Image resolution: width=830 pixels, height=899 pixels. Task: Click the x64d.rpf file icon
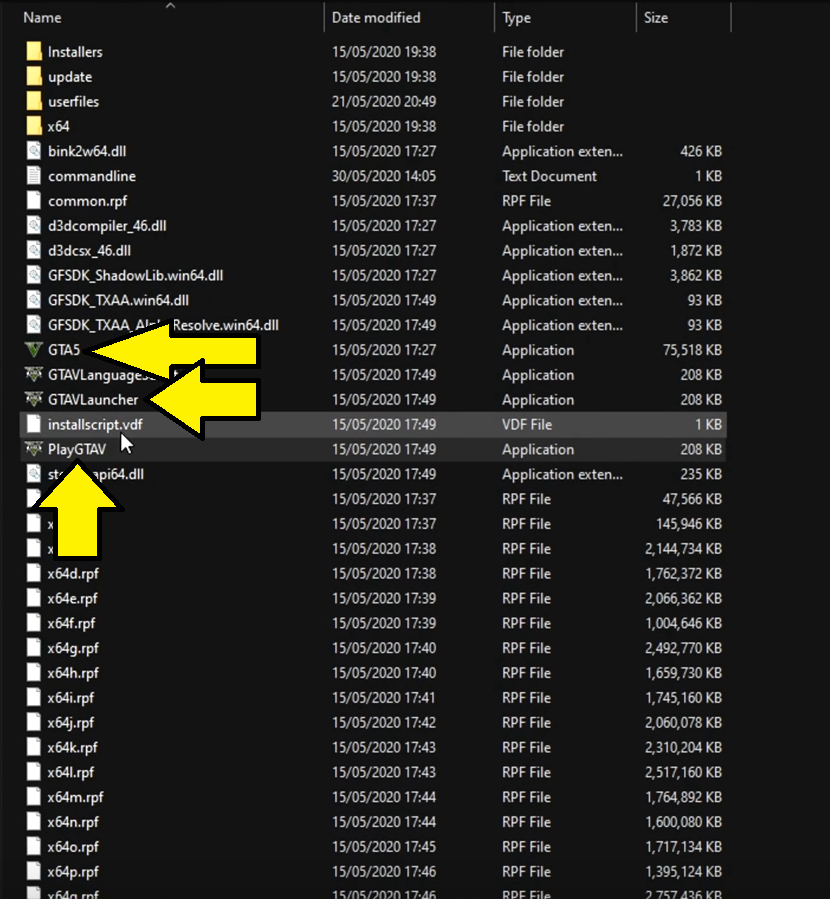34,573
